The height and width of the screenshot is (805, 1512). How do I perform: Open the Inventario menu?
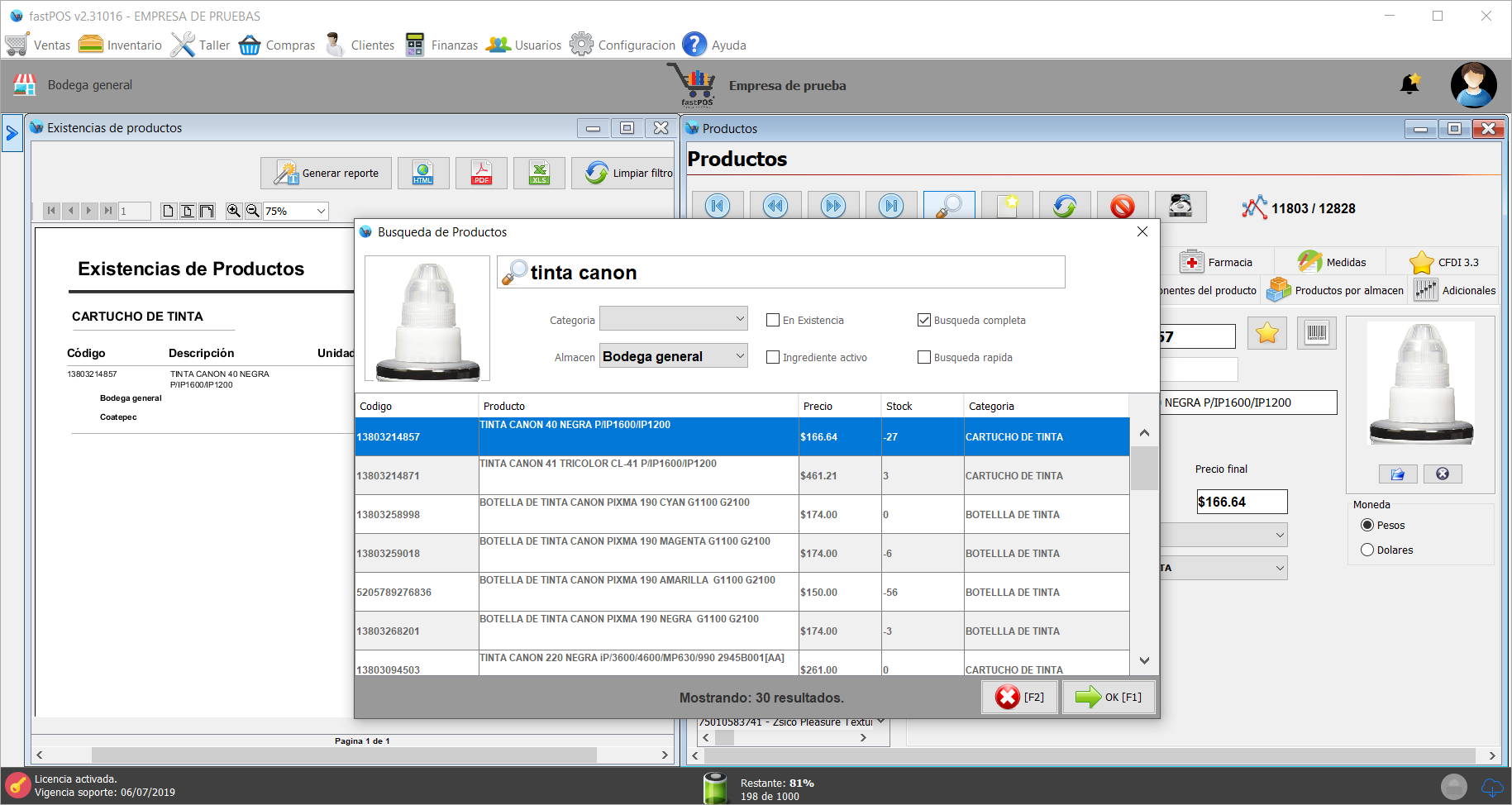click(x=121, y=45)
